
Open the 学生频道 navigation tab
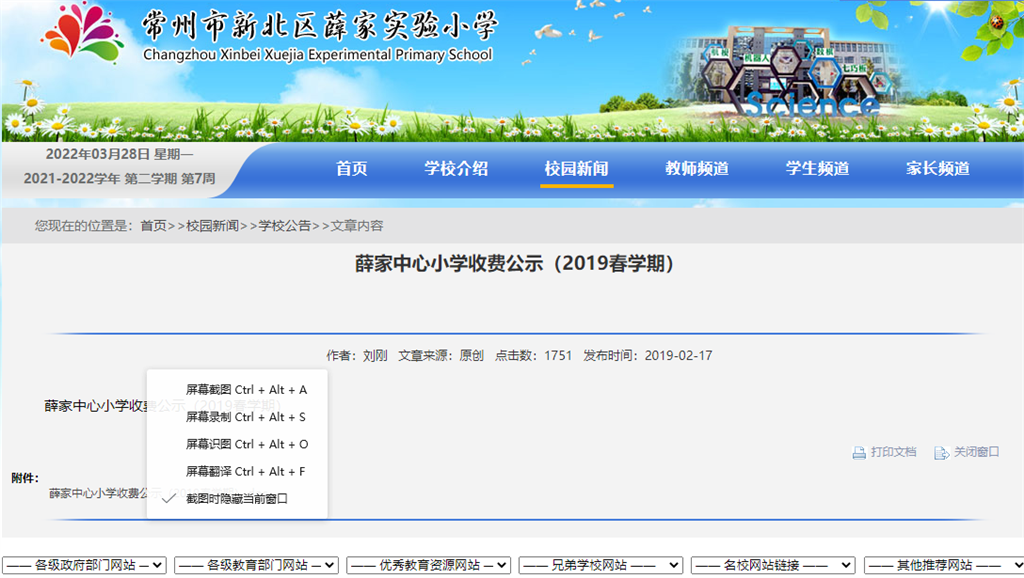pyautogui.click(x=817, y=169)
